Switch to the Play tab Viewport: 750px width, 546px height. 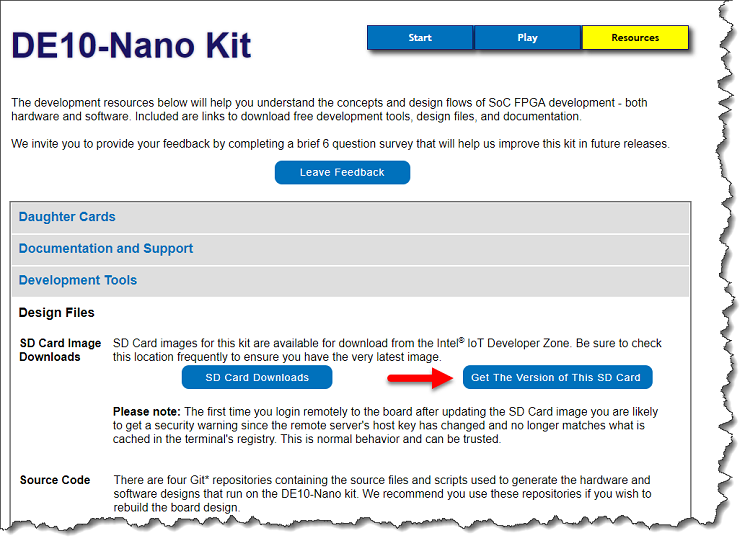[527, 38]
